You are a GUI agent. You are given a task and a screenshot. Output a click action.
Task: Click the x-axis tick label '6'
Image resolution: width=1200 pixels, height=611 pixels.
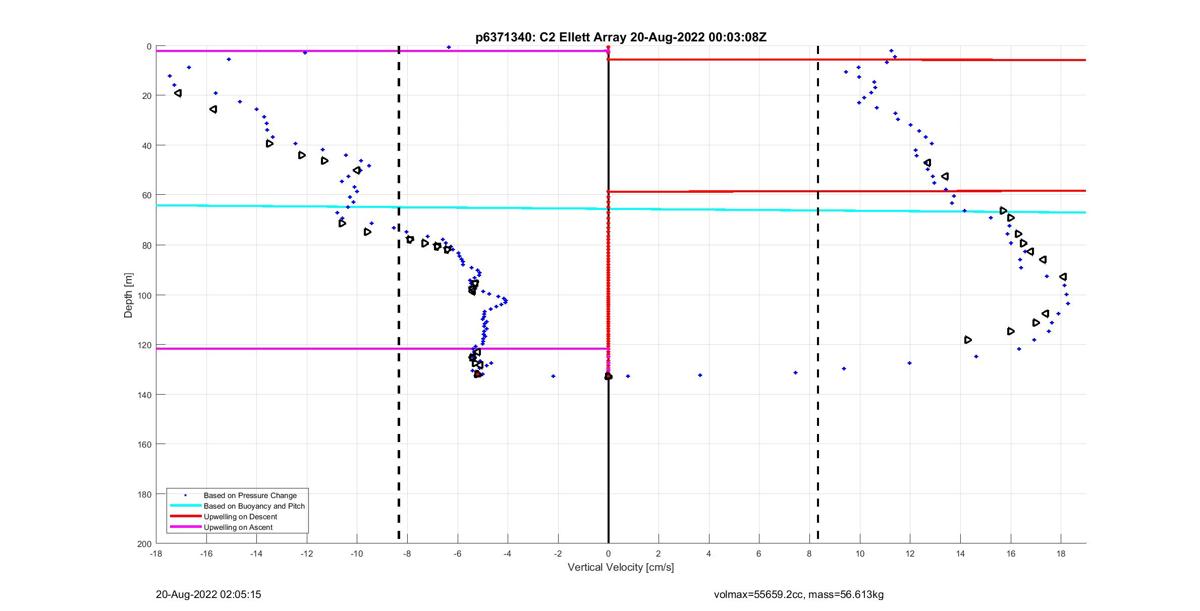click(759, 553)
